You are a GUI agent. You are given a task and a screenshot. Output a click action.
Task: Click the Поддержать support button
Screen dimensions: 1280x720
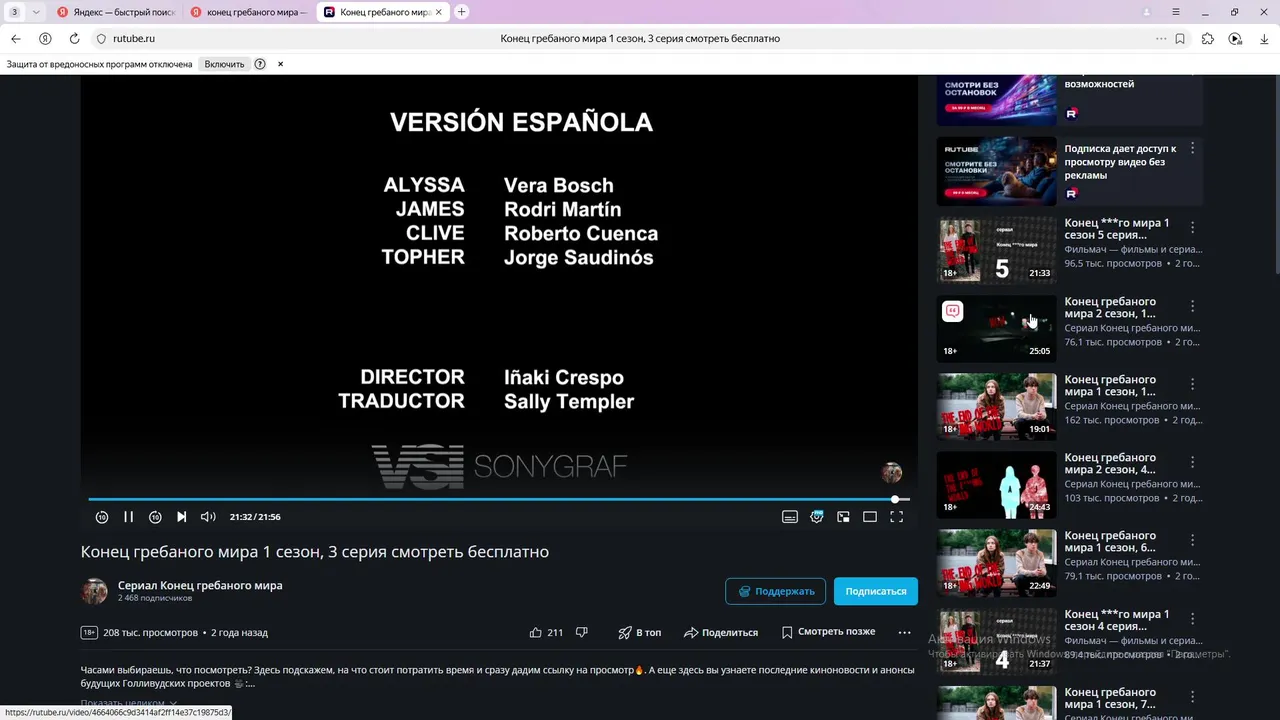[776, 591]
